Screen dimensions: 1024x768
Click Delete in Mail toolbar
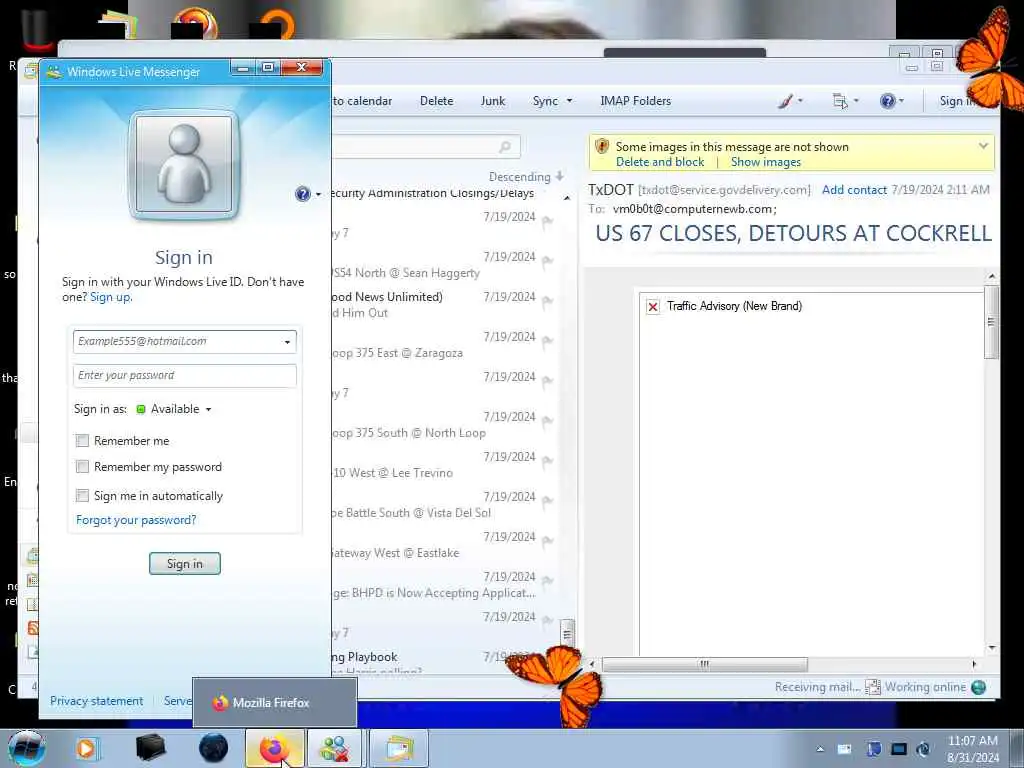tap(436, 101)
